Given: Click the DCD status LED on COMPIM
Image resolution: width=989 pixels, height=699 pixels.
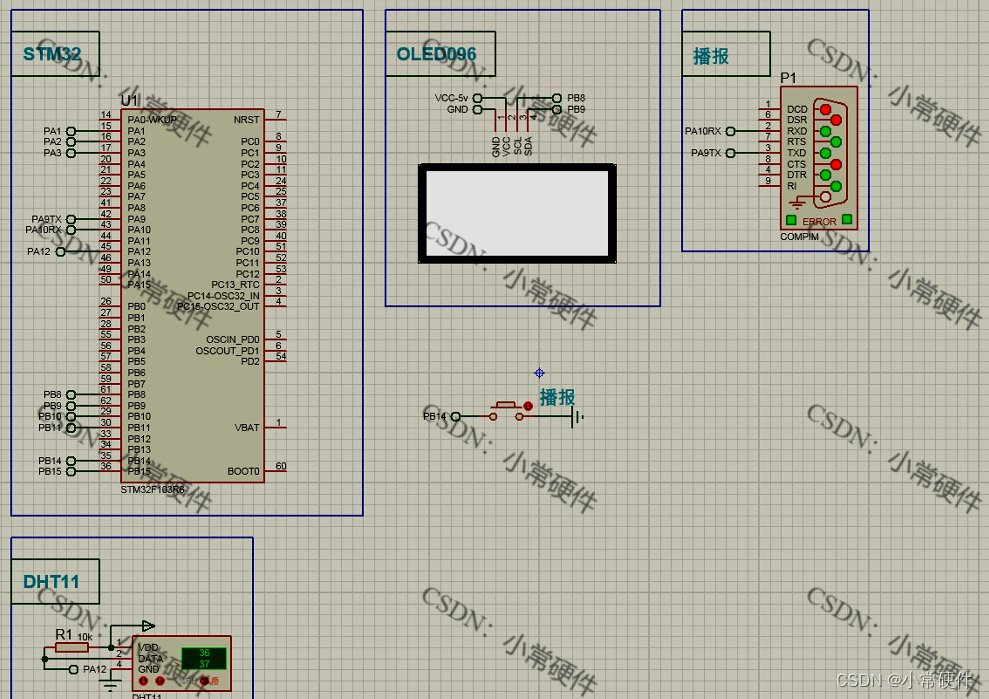Looking at the screenshot, I should tap(825, 109).
